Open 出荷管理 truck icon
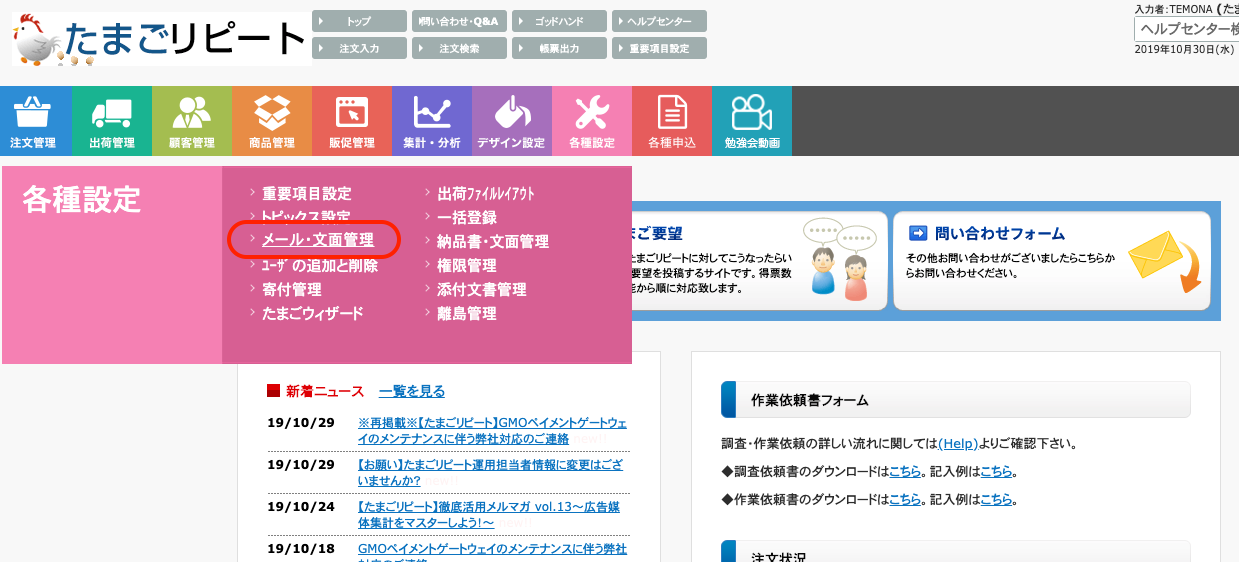 click(112, 121)
